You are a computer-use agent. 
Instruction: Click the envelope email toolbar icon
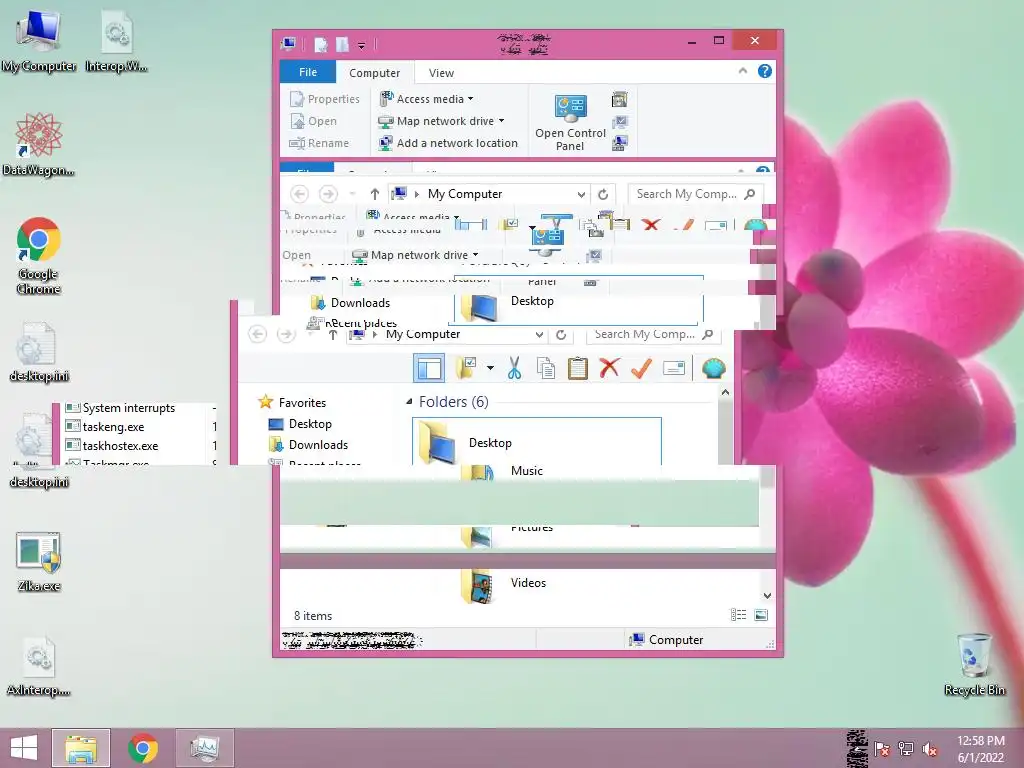673,368
